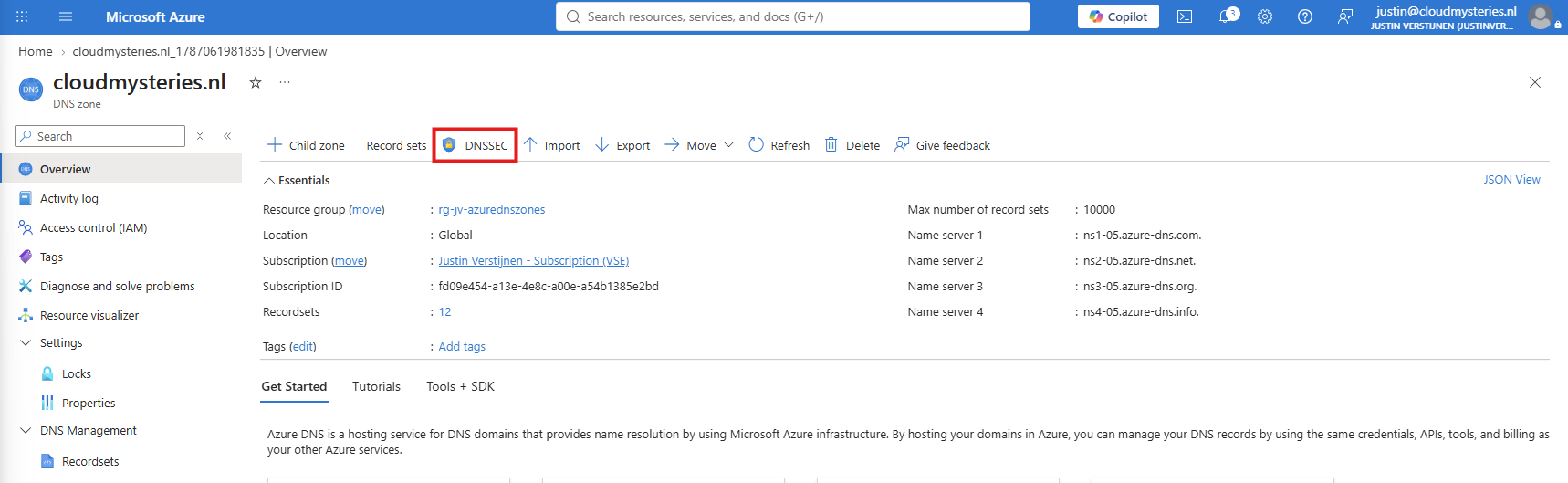Click Export in the toolbar
Image resolution: width=1568 pixels, height=483 pixels.
pos(622,145)
